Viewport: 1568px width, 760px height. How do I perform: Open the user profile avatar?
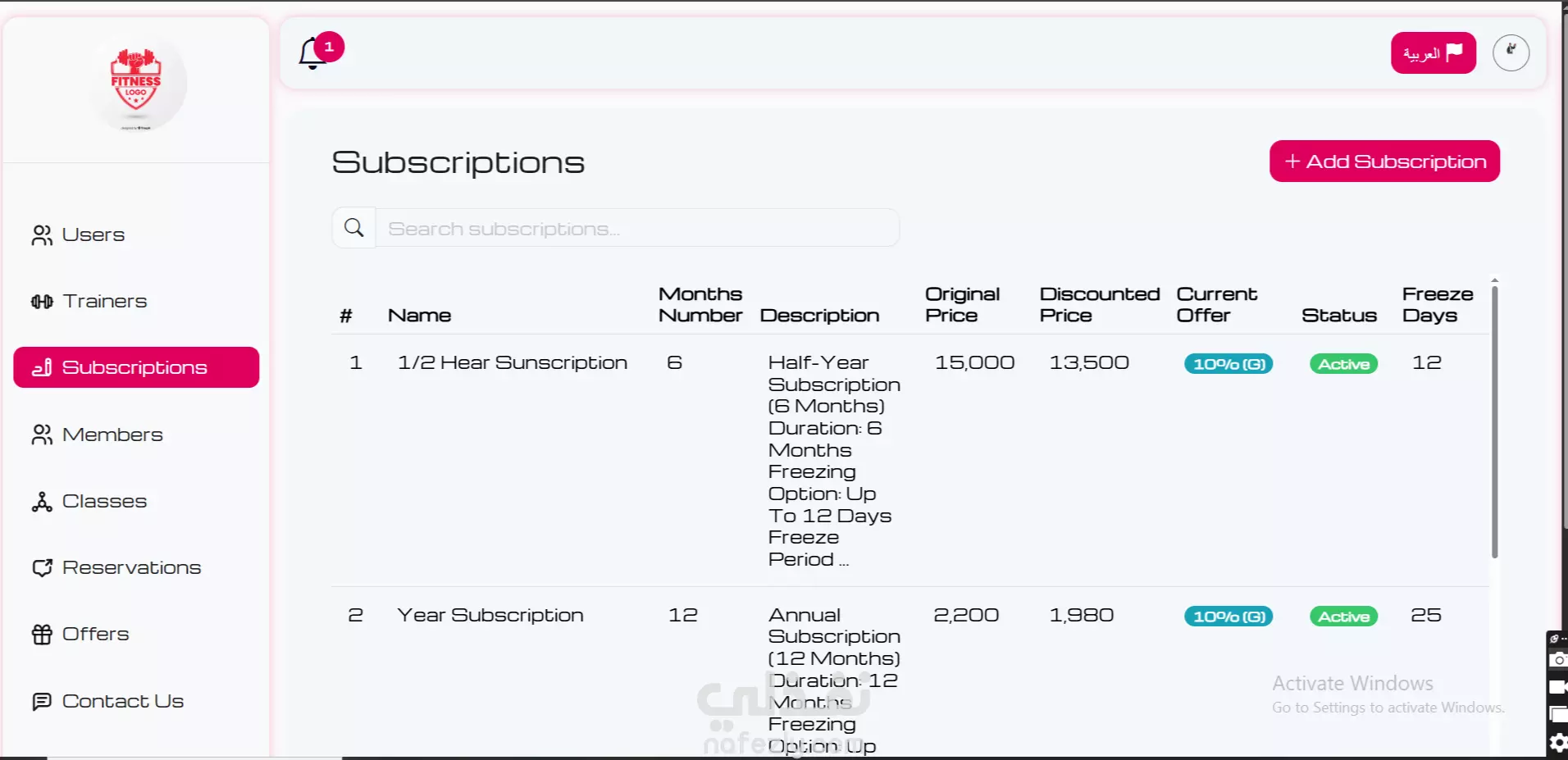tap(1511, 53)
